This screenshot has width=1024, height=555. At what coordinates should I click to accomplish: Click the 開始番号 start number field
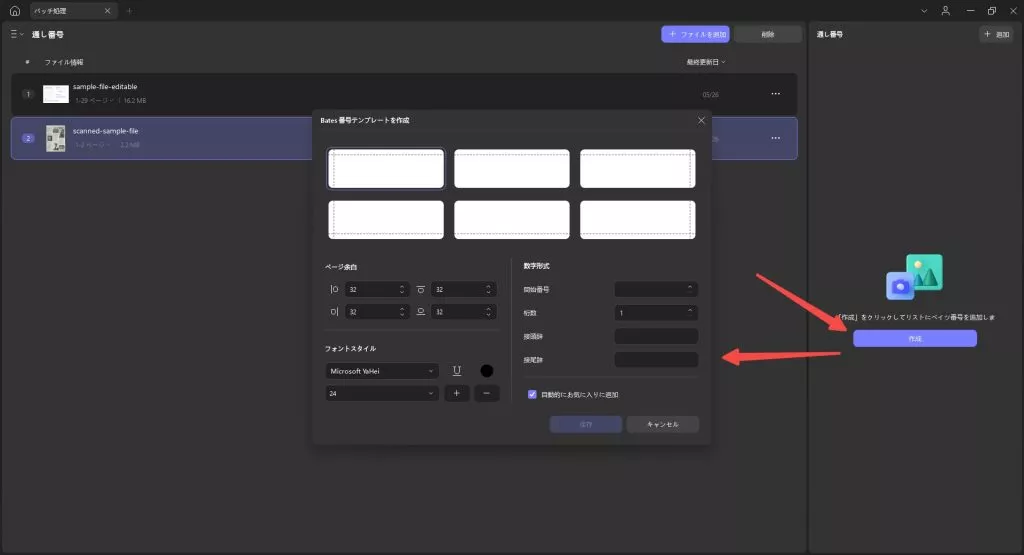click(x=656, y=289)
